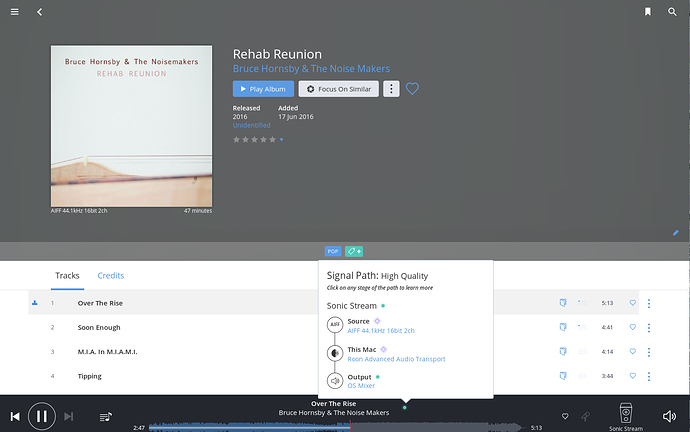Viewport: 690px width, 432px height.
Task: Favorite the album with heart icon
Action: (x=412, y=89)
